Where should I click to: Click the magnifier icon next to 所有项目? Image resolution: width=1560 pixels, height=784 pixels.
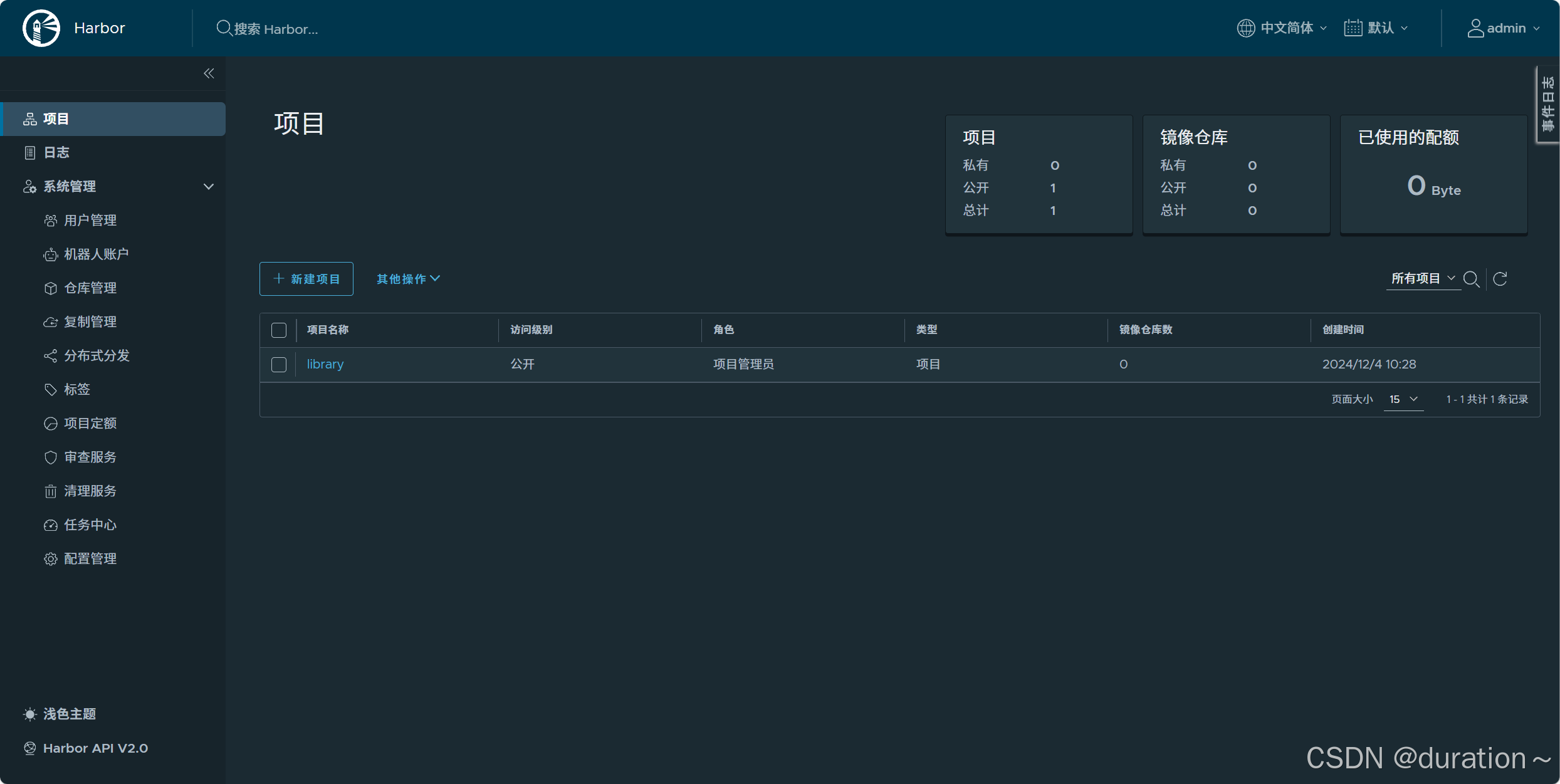pyautogui.click(x=1471, y=279)
